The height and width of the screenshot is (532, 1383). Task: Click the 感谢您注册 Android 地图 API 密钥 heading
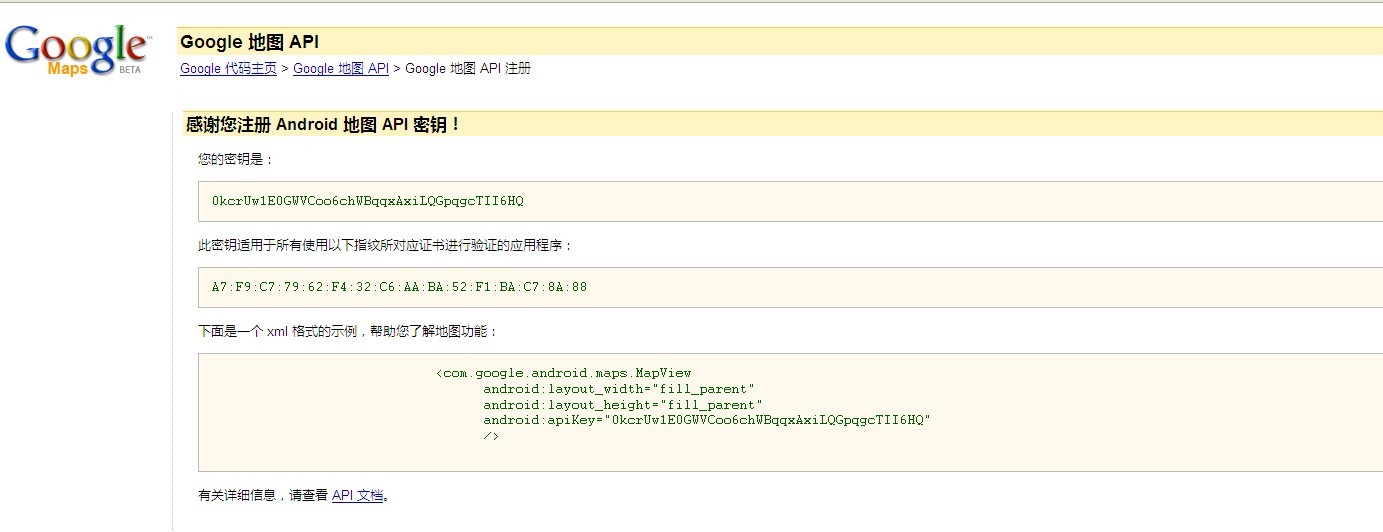tap(323, 125)
